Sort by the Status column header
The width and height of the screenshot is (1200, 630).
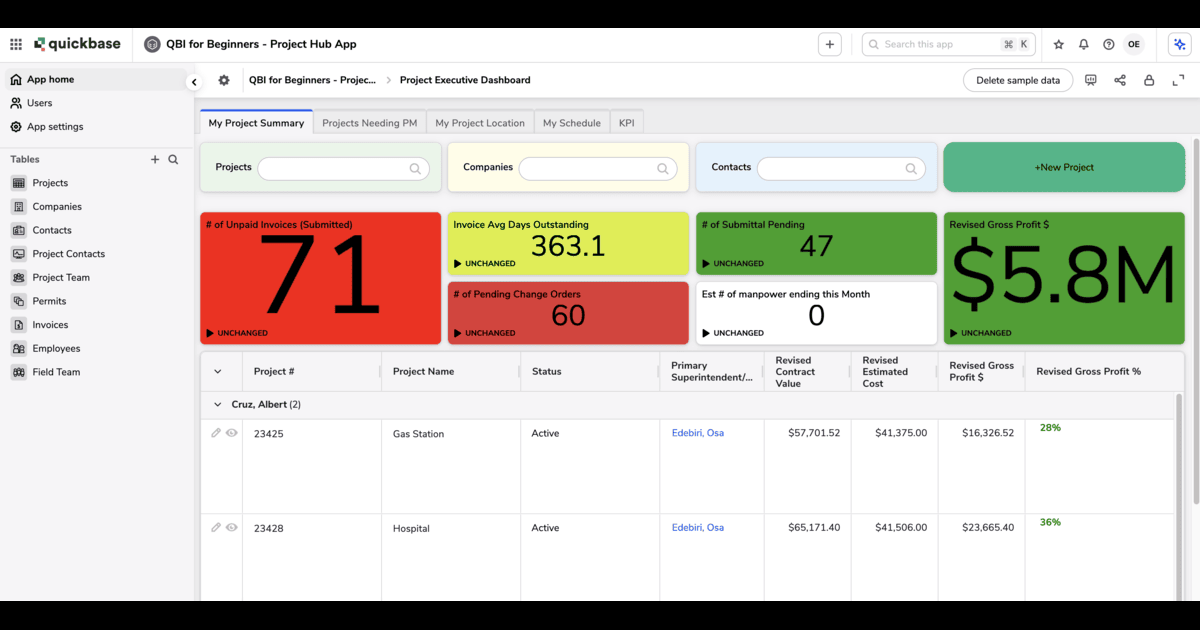[x=590, y=371]
